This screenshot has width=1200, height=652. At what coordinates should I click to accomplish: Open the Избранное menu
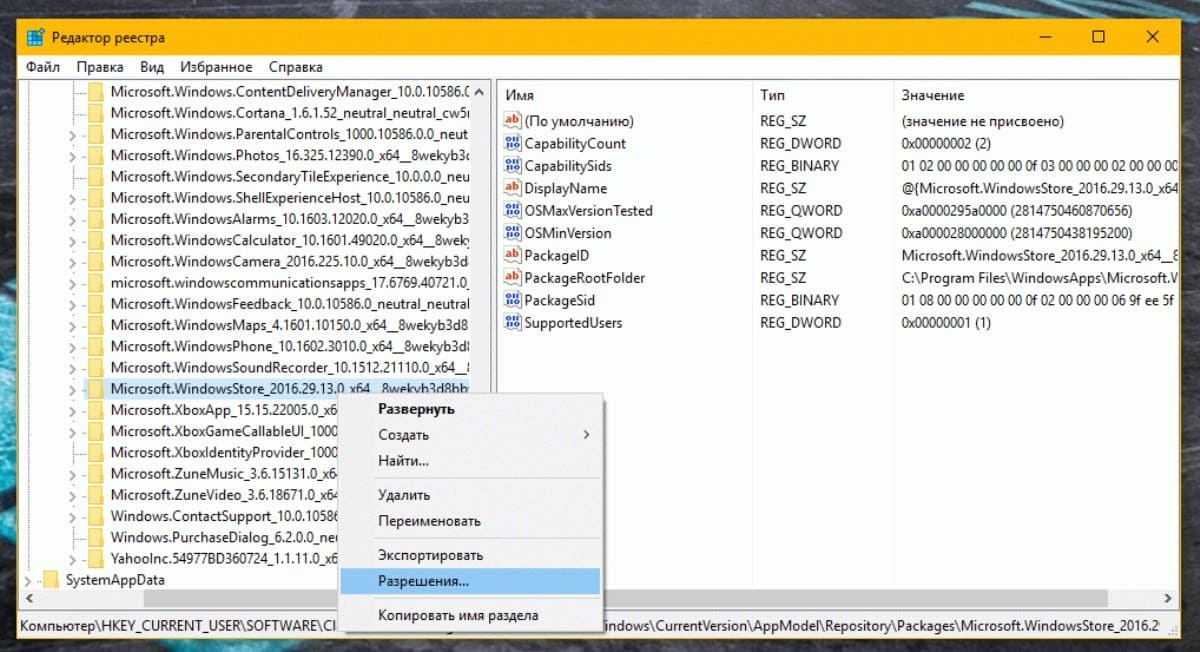pos(216,67)
